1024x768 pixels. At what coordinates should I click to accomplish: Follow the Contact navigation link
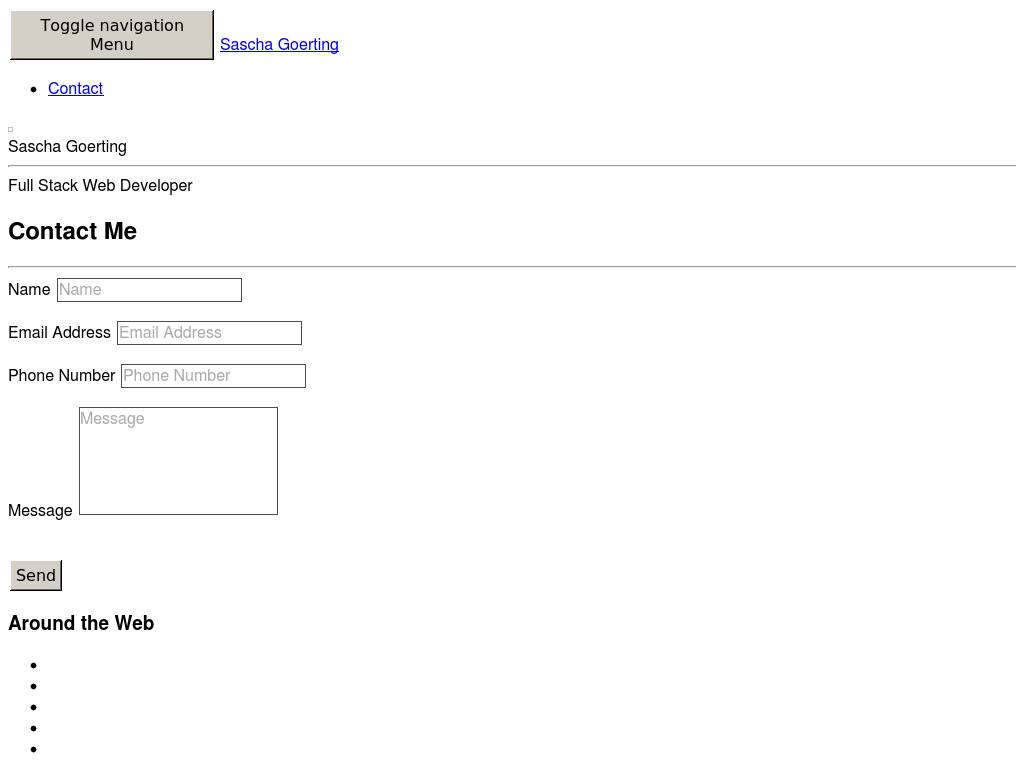[x=76, y=88]
